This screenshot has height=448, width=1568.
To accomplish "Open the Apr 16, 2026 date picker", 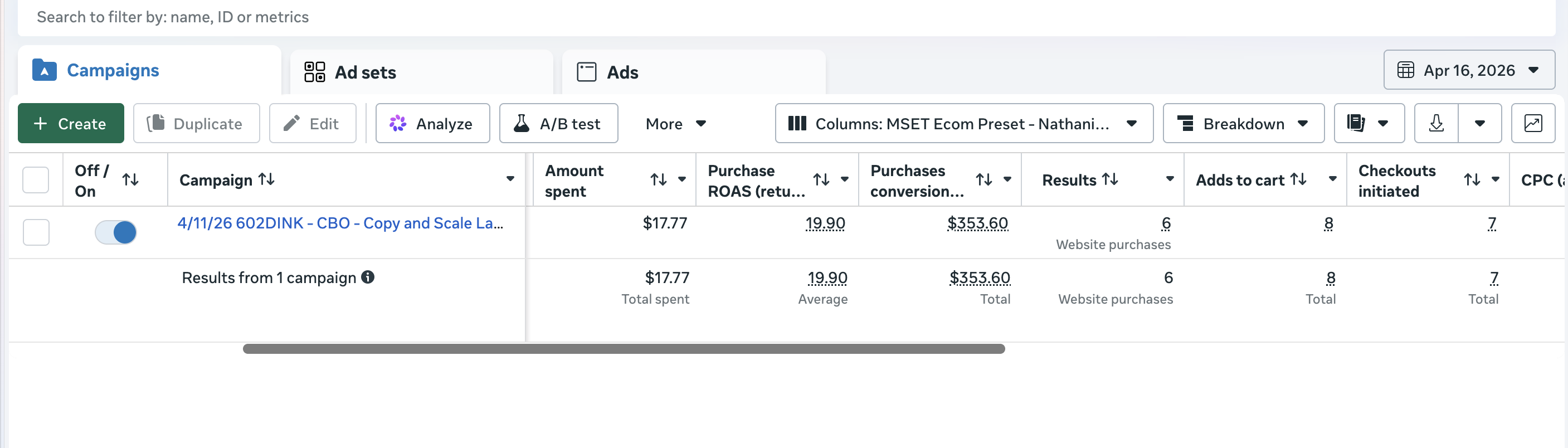I will click(x=1469, y=70).
